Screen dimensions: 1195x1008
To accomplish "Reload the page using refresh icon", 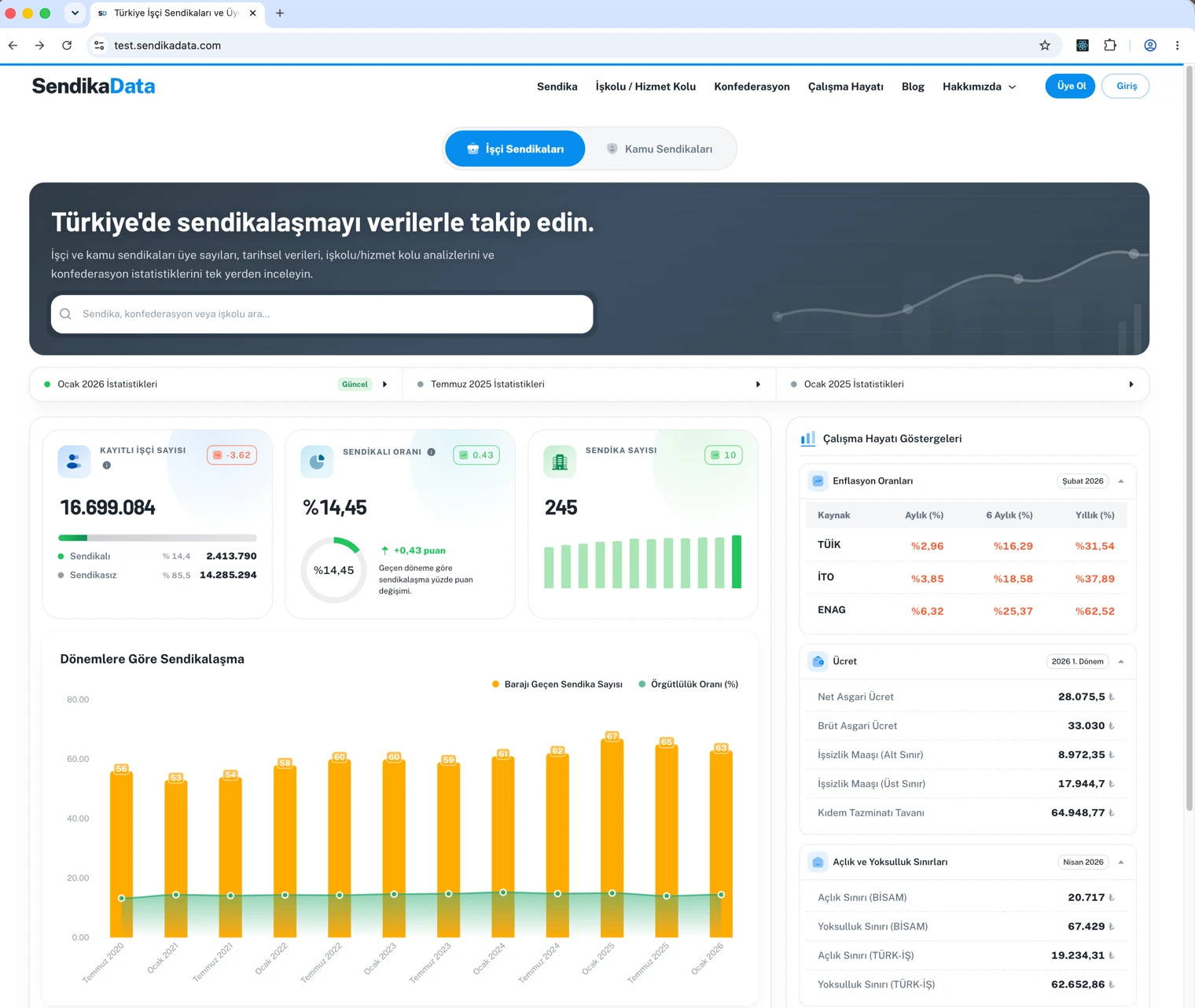I will (x=67, y=46).
